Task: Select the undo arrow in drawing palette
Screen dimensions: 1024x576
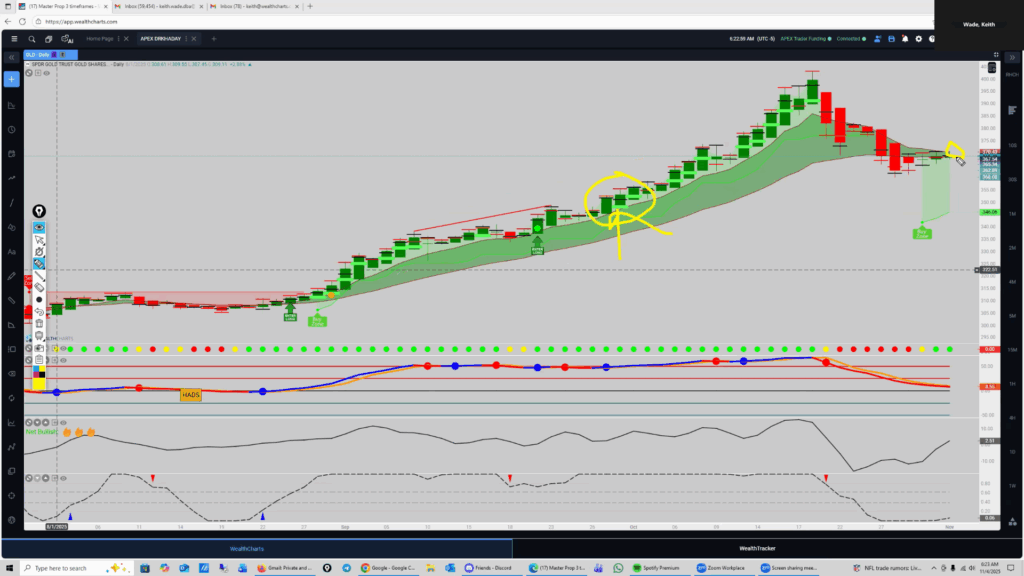Action: (x=39, y=311)
